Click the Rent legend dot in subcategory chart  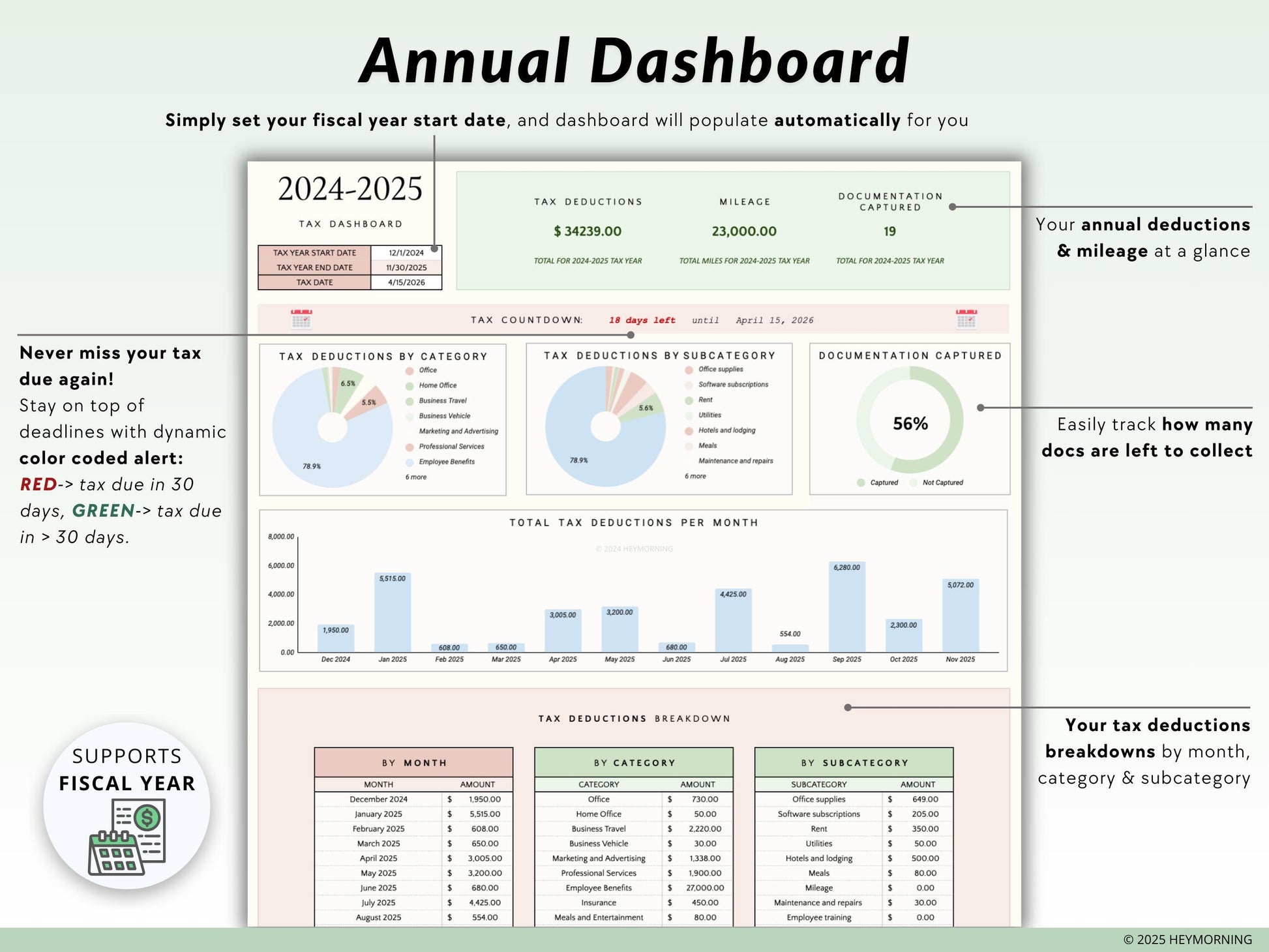click(689, 400)
